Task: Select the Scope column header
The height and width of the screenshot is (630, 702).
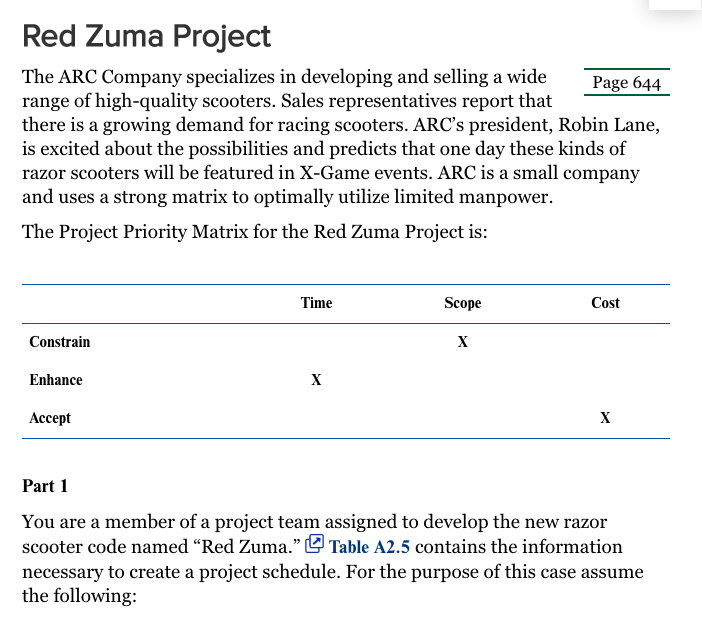Action: click(x=462, y=303)
